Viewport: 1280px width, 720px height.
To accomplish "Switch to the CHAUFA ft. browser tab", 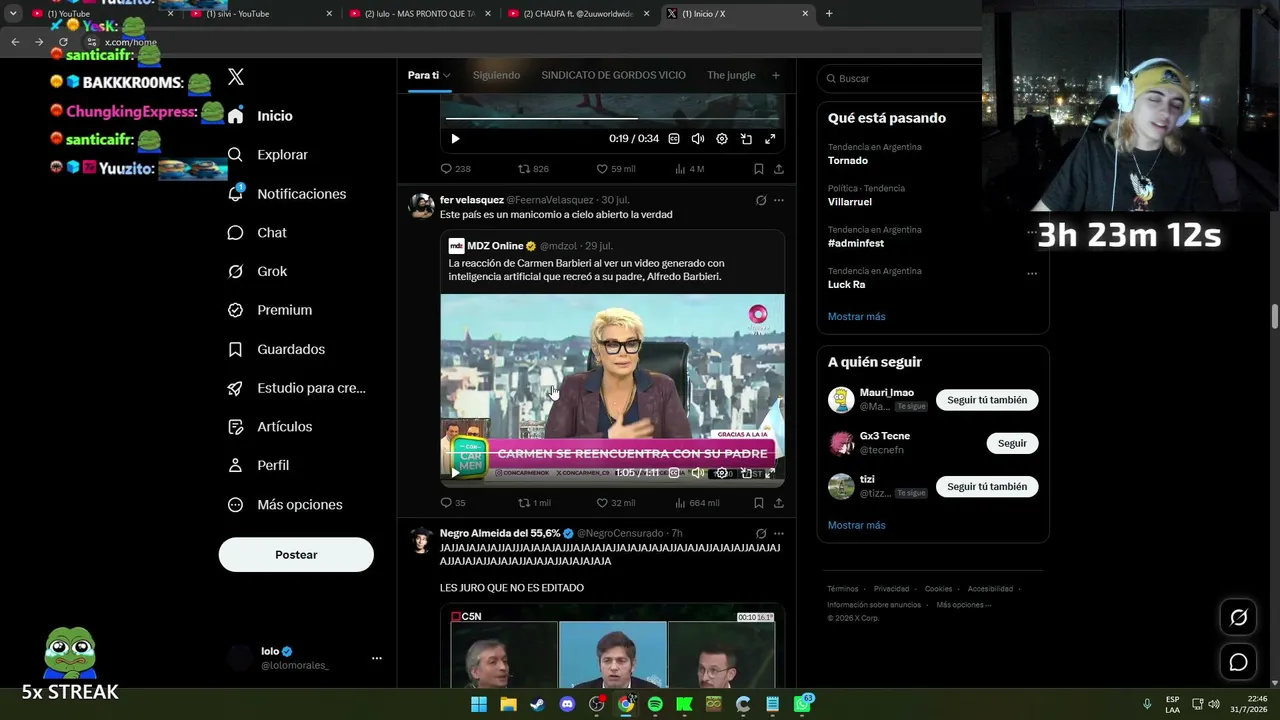I will click(580, 14).
